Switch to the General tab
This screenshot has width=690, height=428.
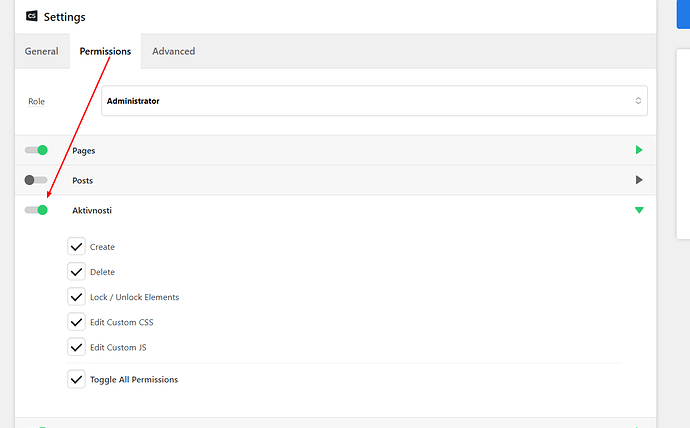click(x=42, y=51)
